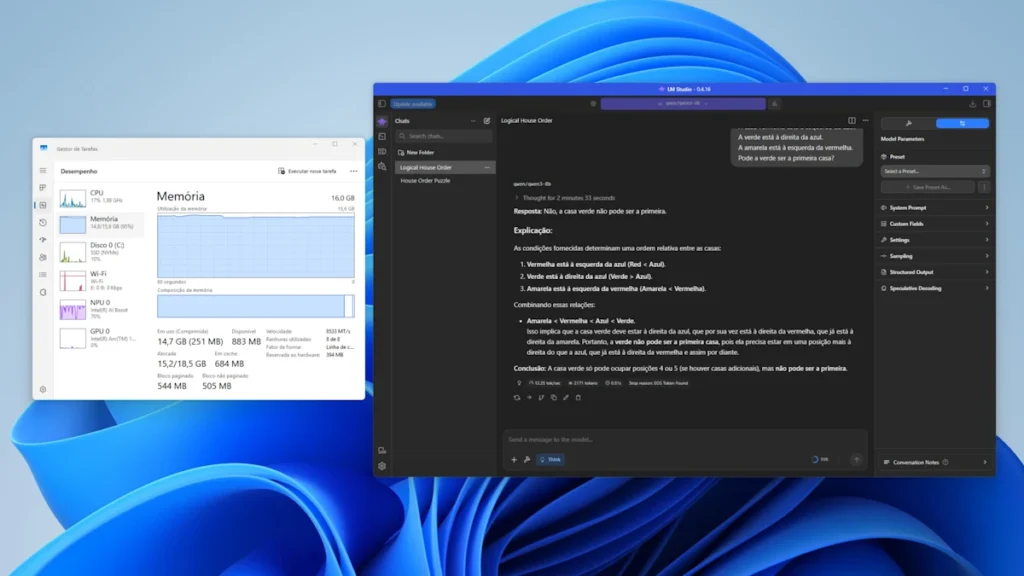Image resolution: width=1024 pixels, height=576 pixels.
Task: Expand the Structured Output section
Action: tap(935, 272)
